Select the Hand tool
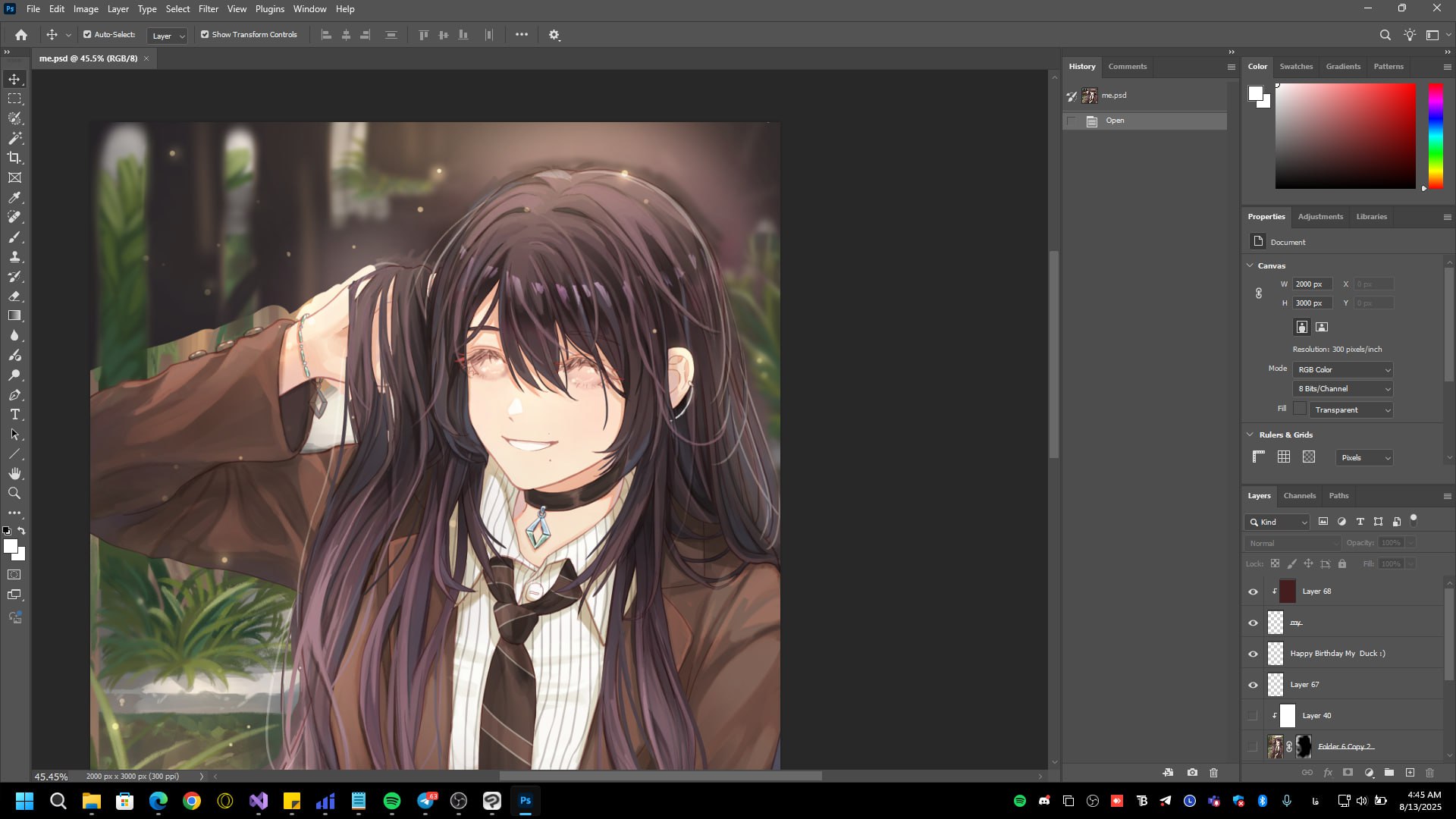The height and width of the screenshot is (819, 1456). [x=14, y=473]
